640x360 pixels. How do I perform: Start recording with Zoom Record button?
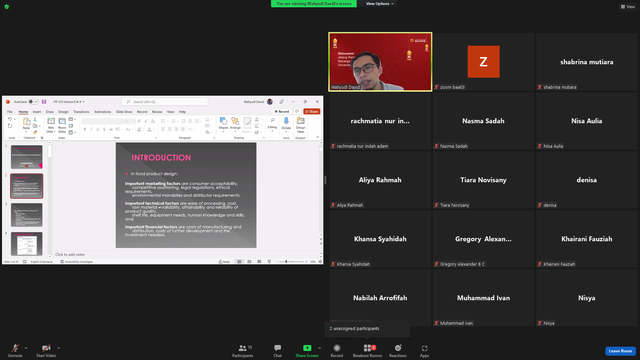337,350
